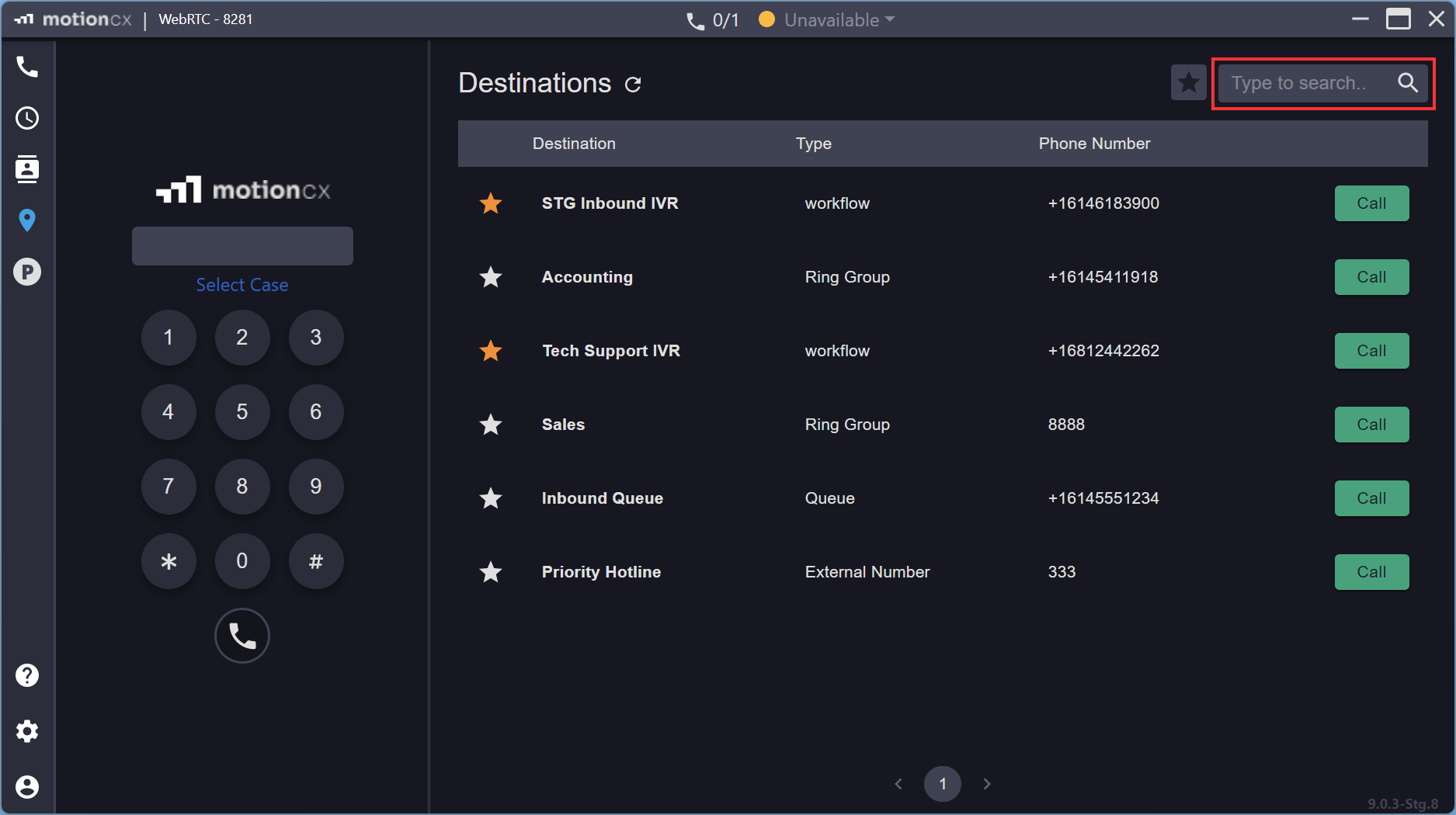
Task: Click the WebRTC - 8281 title text
Action: point(206,19)
